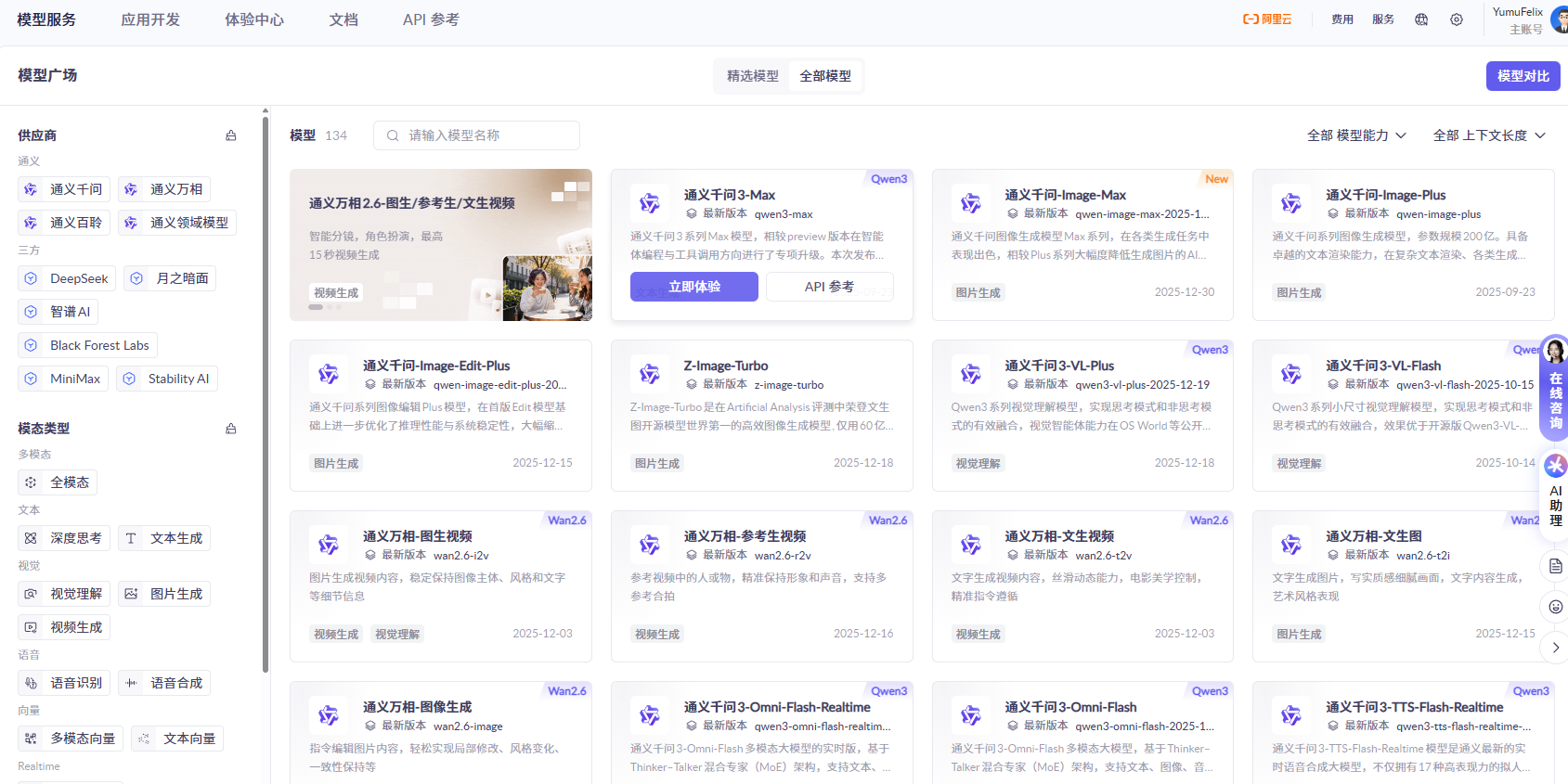This screenshot has width=1568, height=784.
Task: Click the document icon in right floating bar
Action: pos(1556,566)
